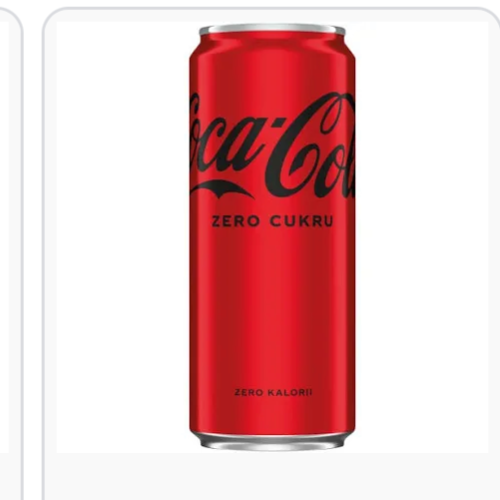Click the silver top rim of can
The image size is (500, 500).
(272, 29)
